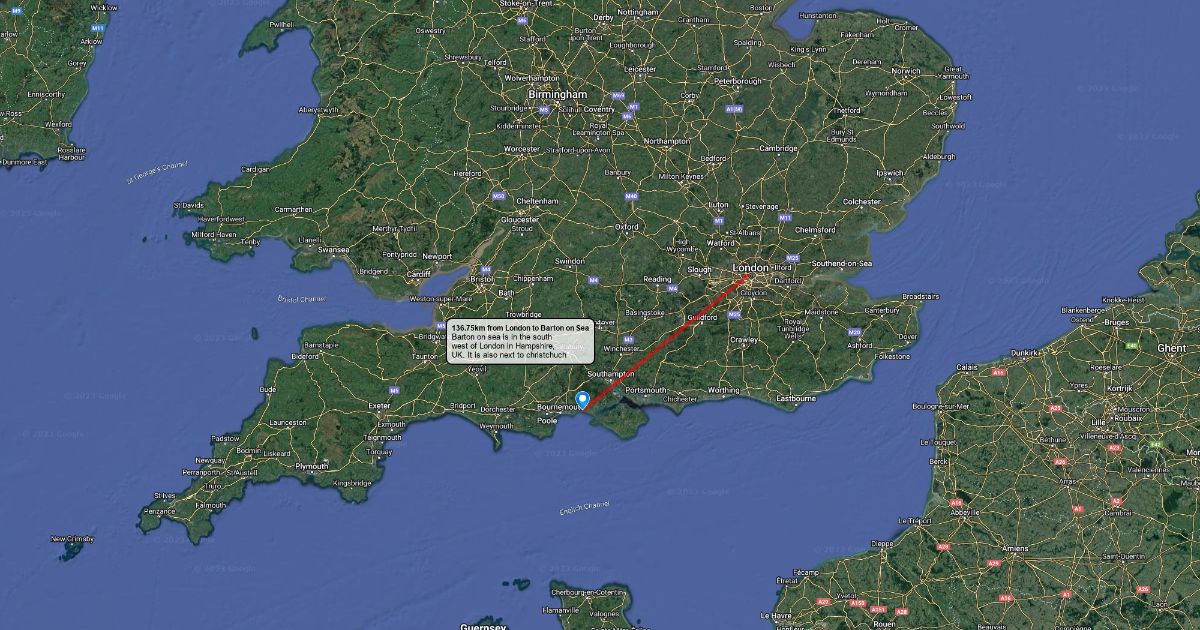Click the Bristol Channel water label
Screen dimensions: 1200x630
pos(302,298)
